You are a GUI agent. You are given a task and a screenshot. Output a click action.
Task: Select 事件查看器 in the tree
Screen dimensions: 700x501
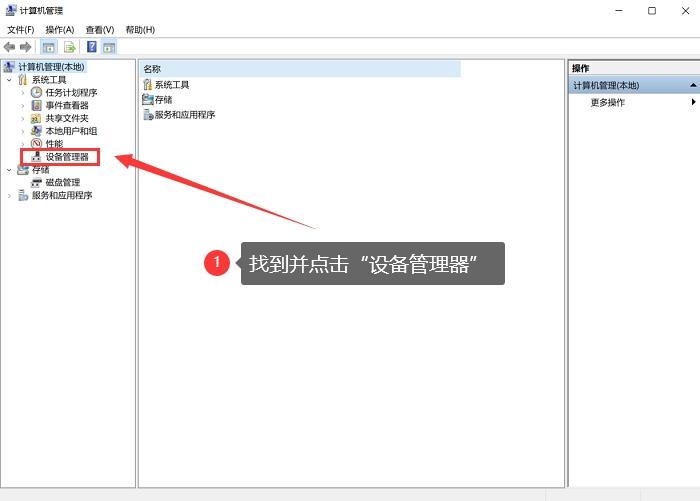(x=67, y=105)
